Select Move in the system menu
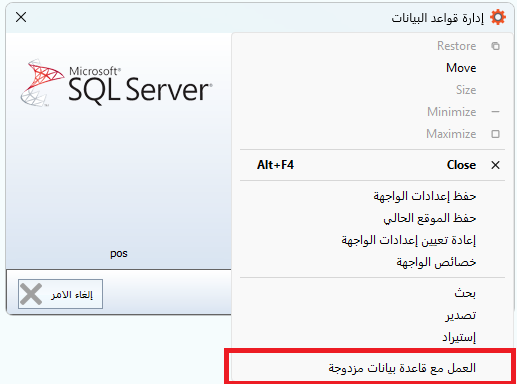The width and height of the screenshot is (517, 384). pyautogui.click(x=372, y=68)
